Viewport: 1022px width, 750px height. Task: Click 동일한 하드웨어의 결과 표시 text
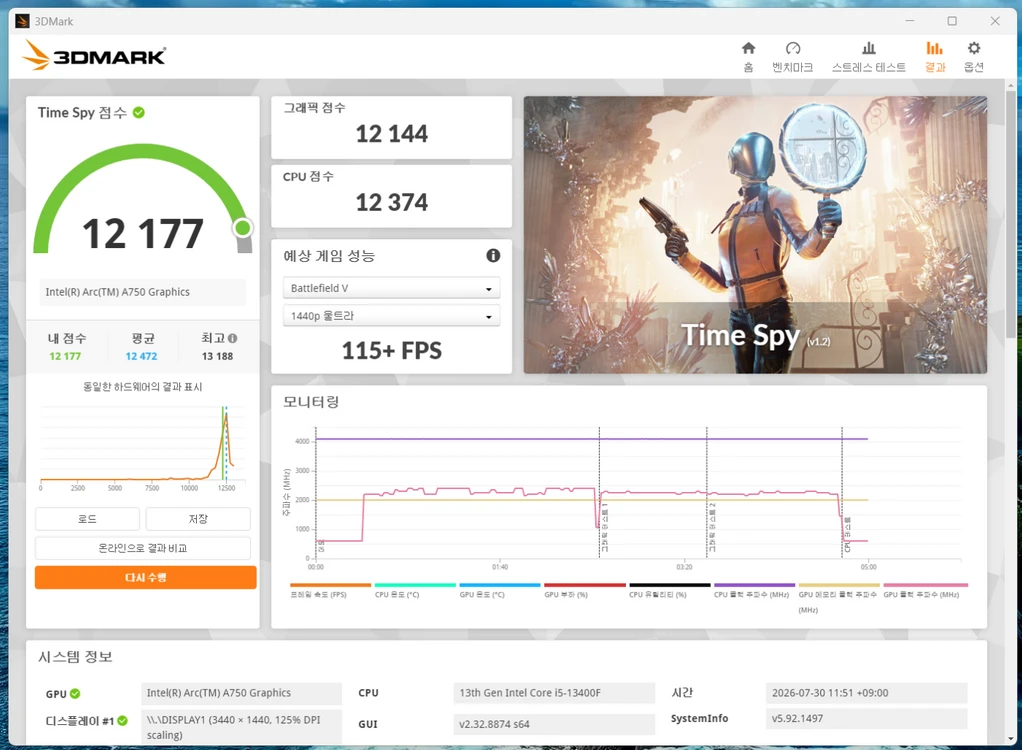tap(143, 386)
